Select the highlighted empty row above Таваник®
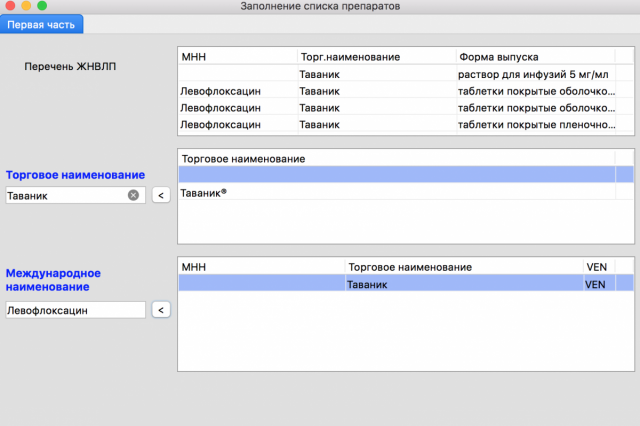Viewport: 640px width, 426px height. [x=406, y=174]
